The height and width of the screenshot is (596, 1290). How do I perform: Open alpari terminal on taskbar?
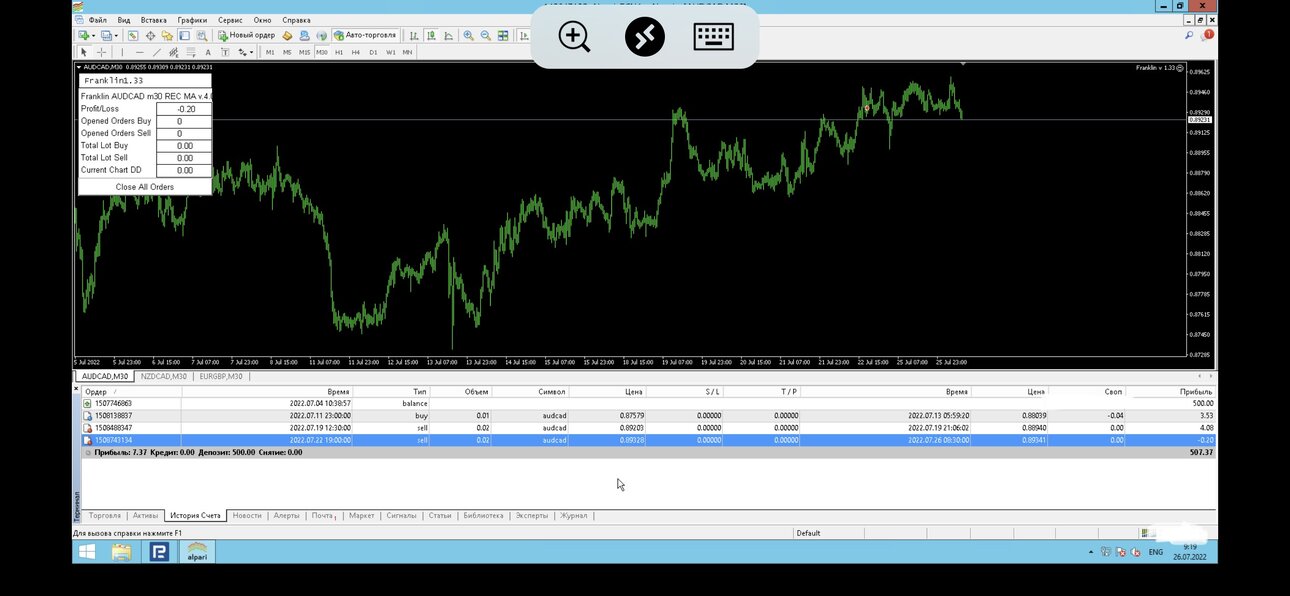click(196, 551)
